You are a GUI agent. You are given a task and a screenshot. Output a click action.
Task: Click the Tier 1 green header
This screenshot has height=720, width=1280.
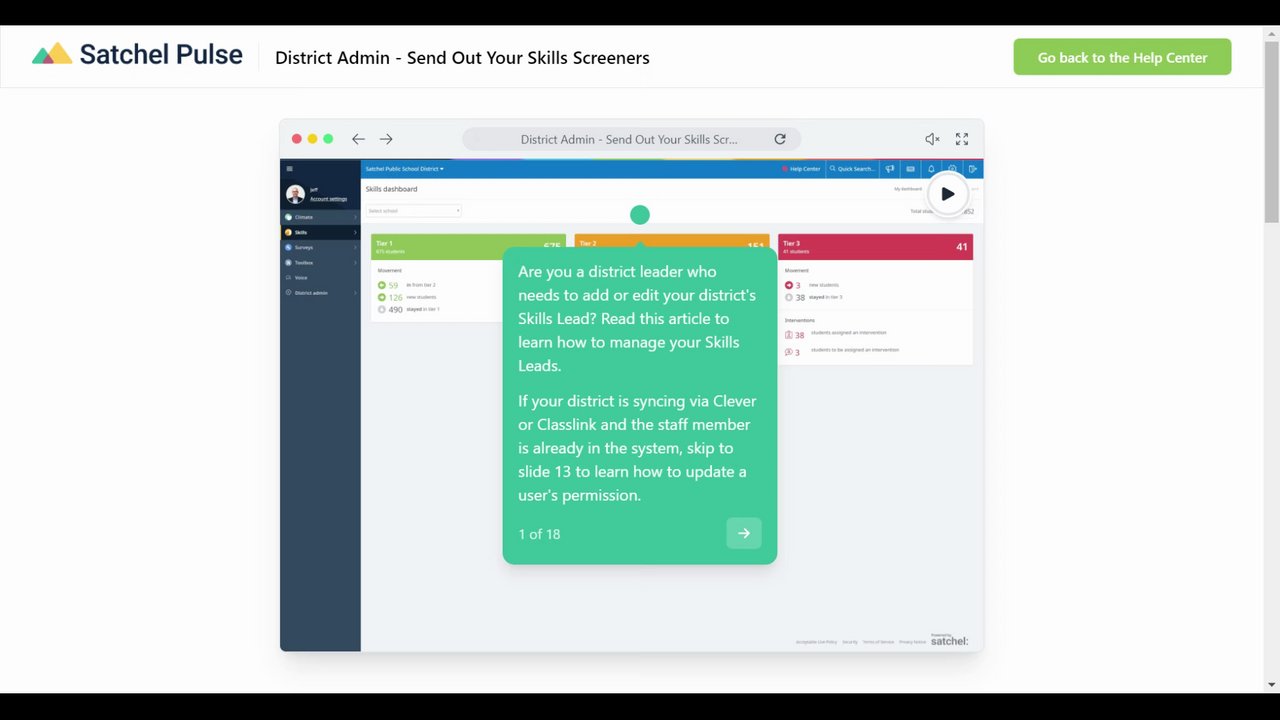coord(468,246)
